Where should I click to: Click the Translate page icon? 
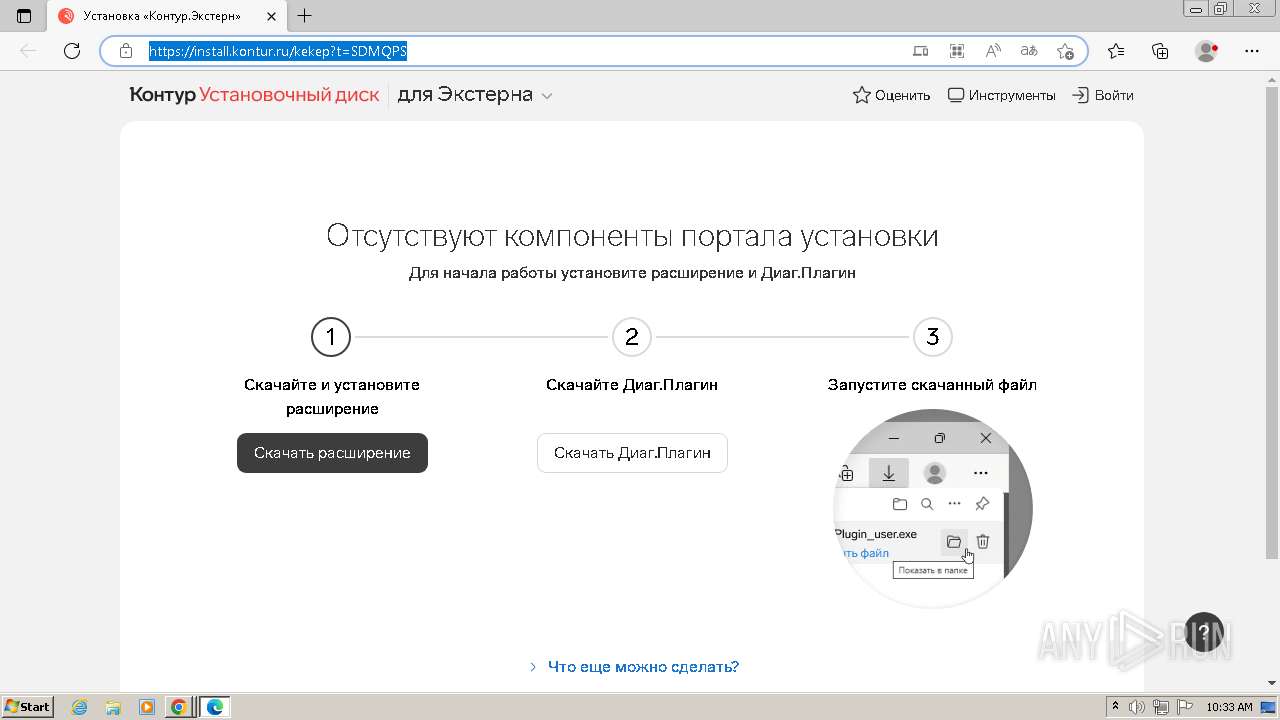point(1029,51)
